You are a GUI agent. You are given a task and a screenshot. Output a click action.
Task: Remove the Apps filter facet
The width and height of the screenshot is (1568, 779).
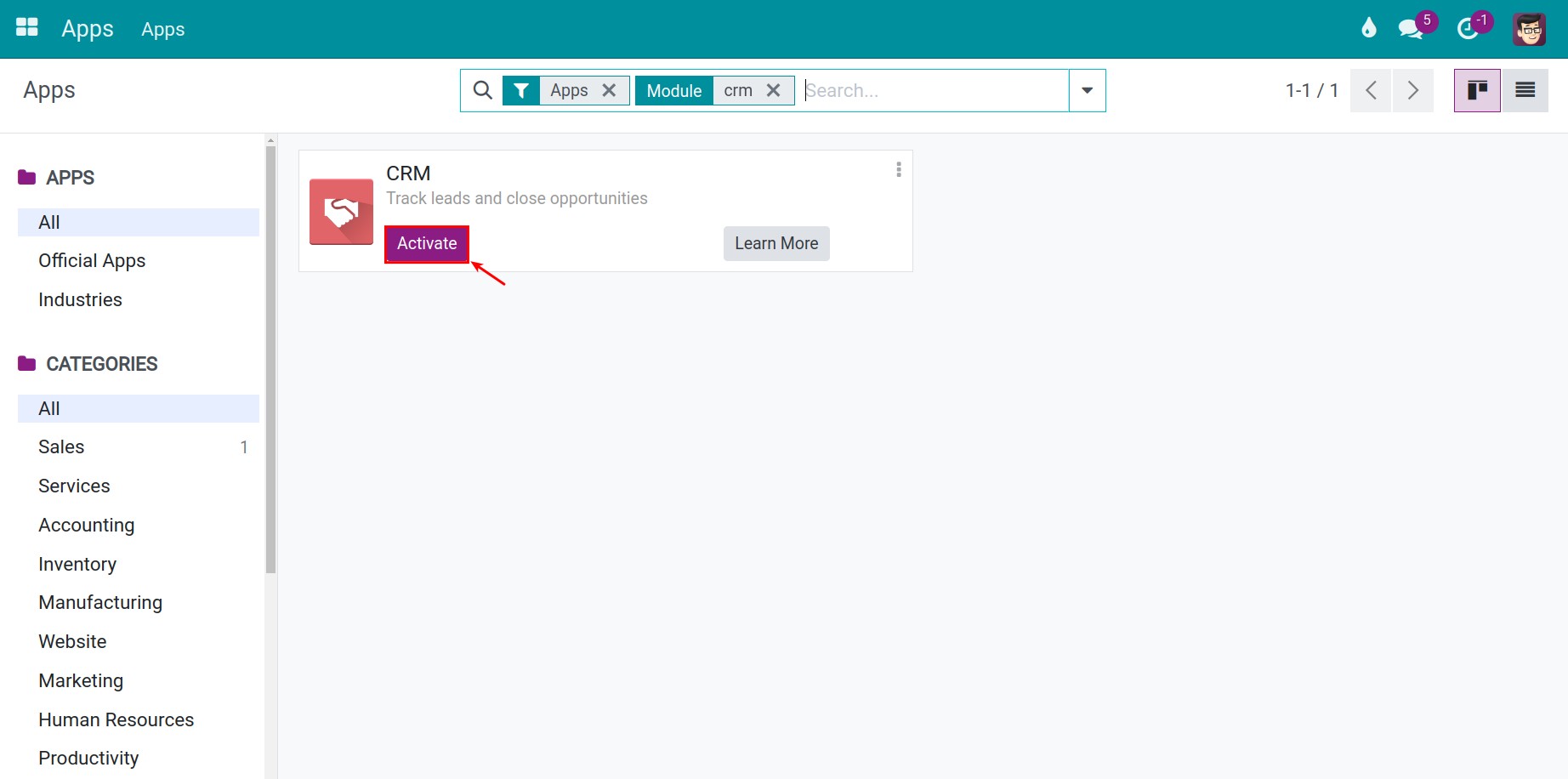(609, 90)
